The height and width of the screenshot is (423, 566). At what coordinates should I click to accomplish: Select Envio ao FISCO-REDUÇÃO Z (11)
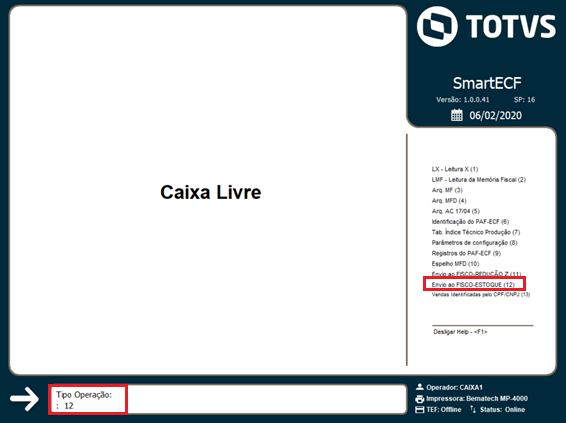click(x=476, y=274)
